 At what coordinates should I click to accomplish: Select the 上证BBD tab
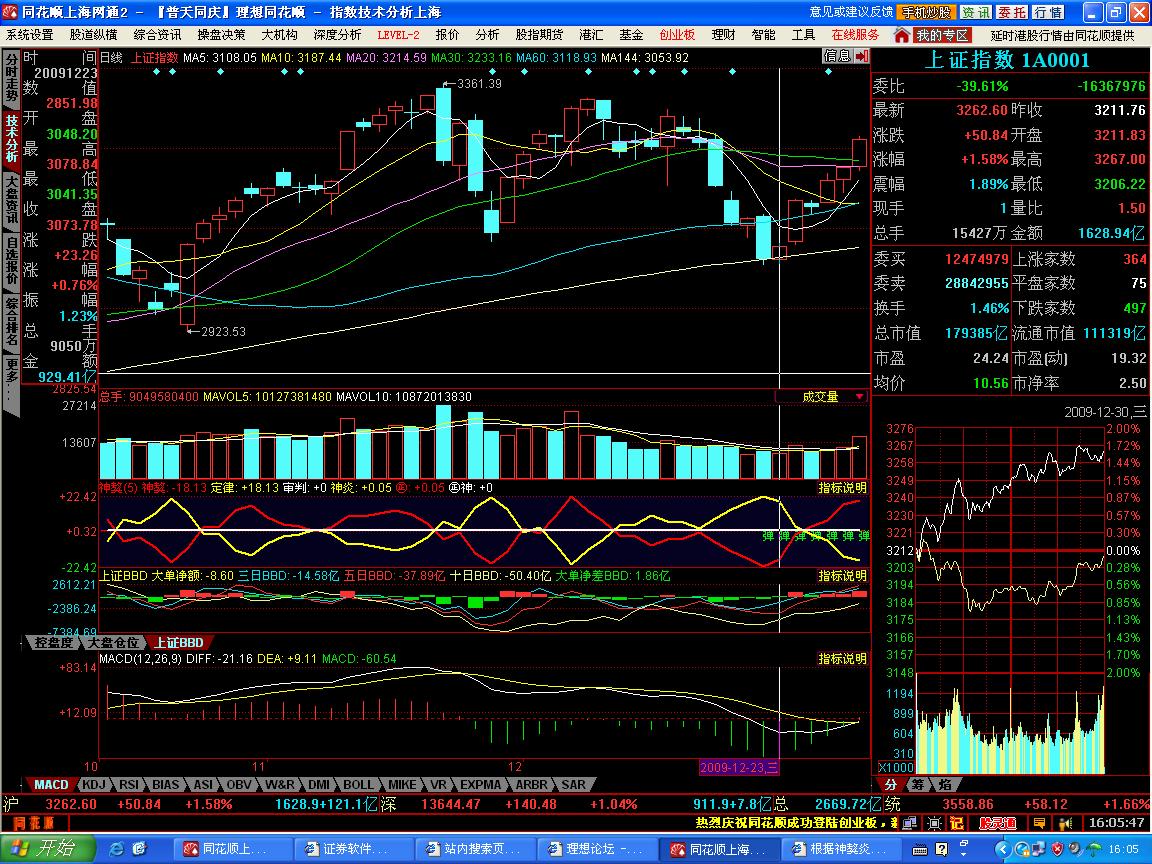tap(179, 643)
